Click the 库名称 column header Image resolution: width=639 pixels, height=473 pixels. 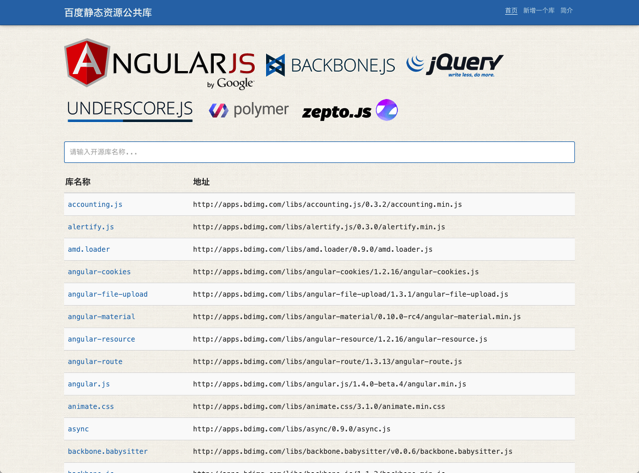click(x=78, y=182)
